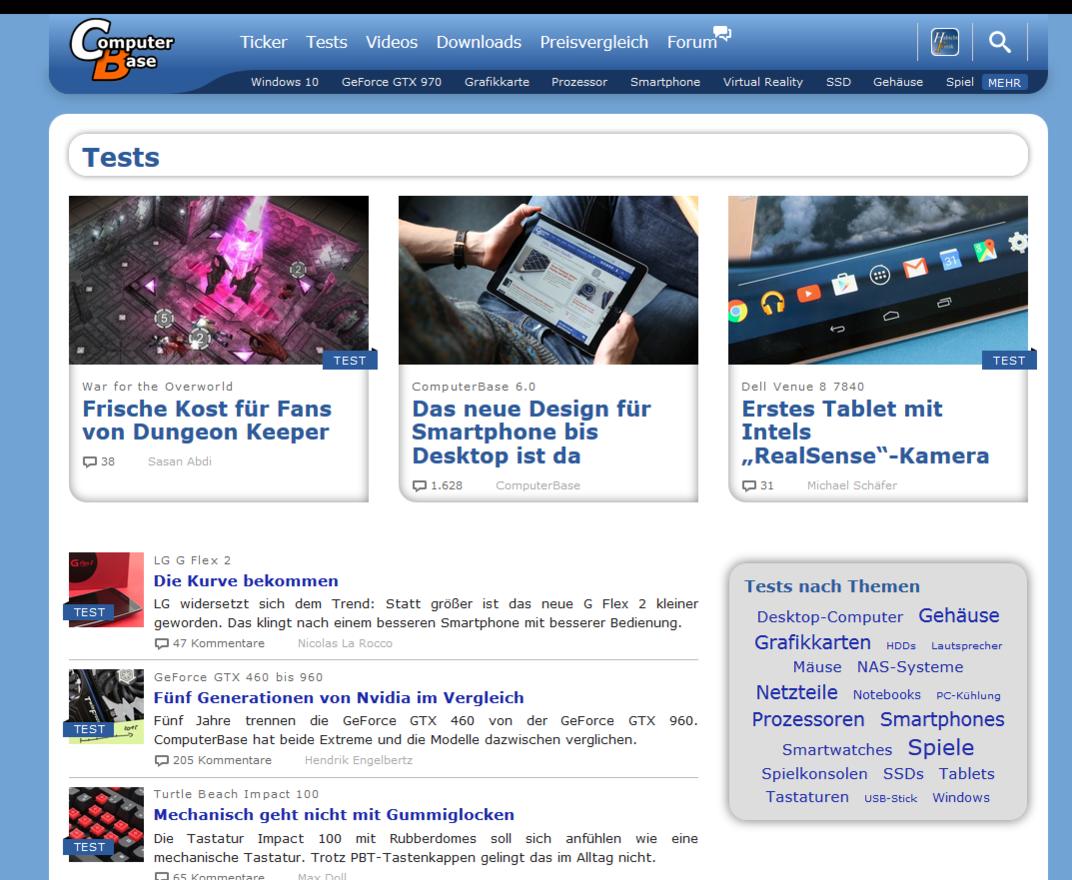Select the Smartphones tag
This screenshot has width=1072, height=880.
(x=942, y=720)
